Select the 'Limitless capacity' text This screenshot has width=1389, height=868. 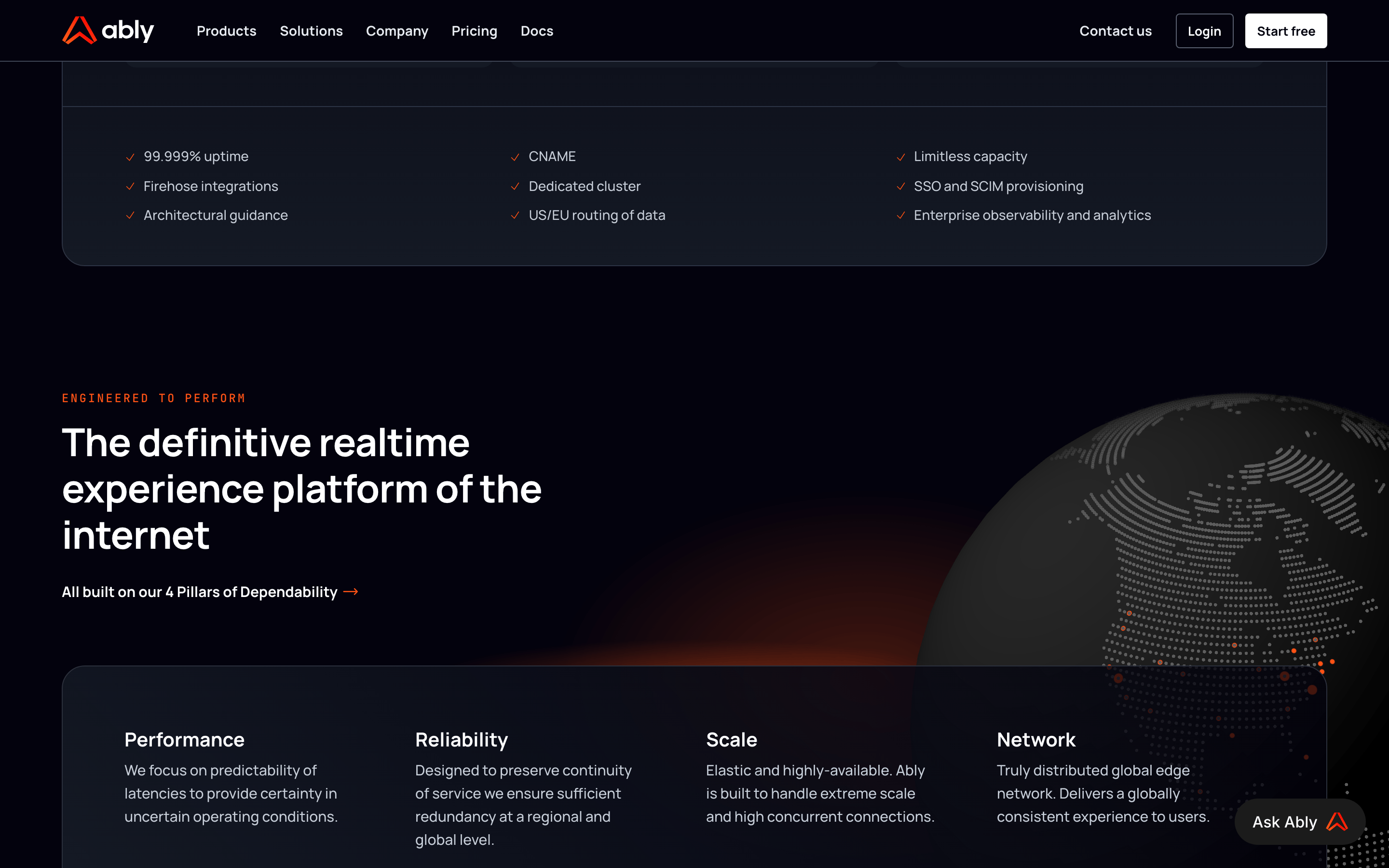coord(970,156)
